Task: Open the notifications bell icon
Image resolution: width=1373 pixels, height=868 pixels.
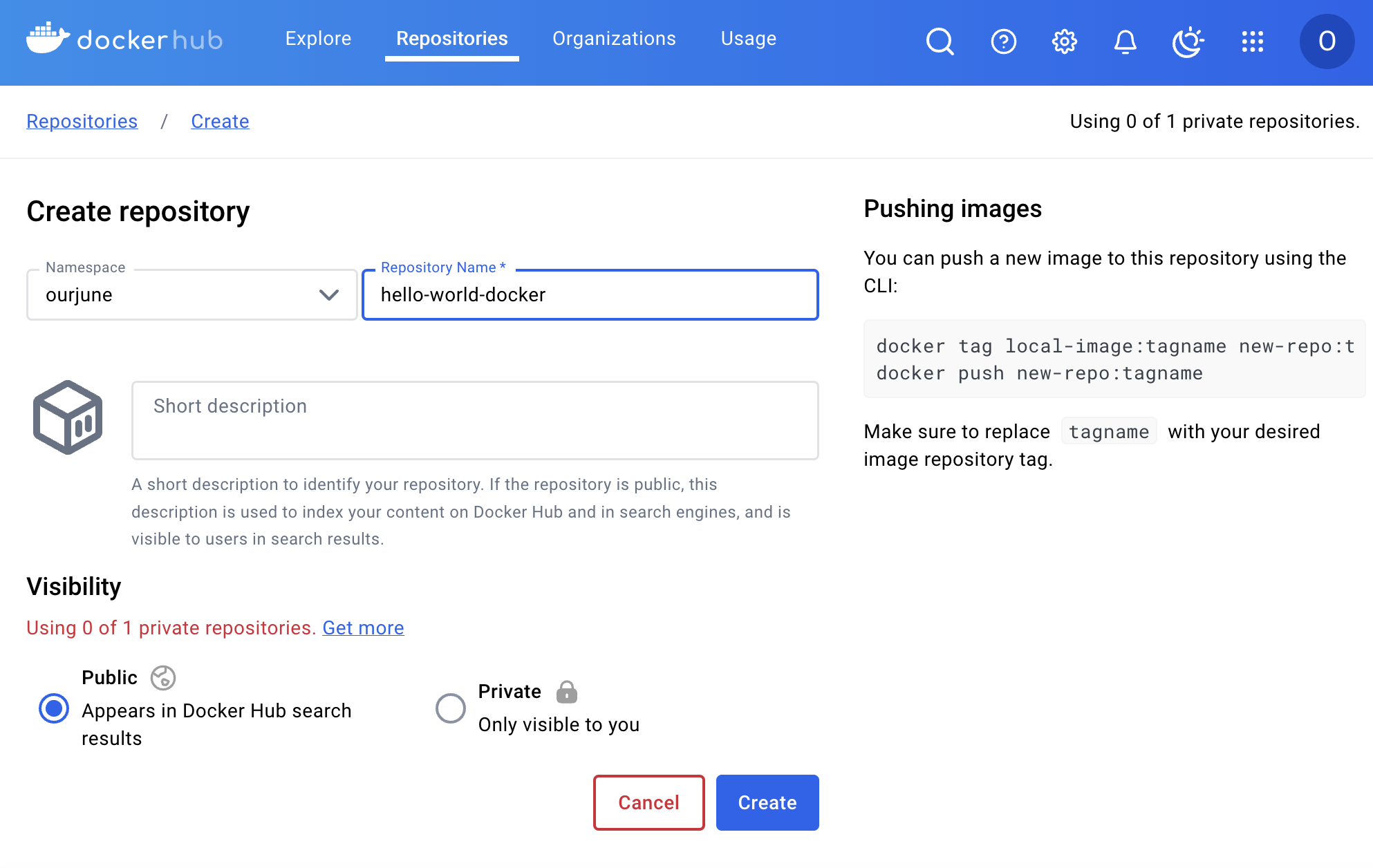Action: 1125,41
